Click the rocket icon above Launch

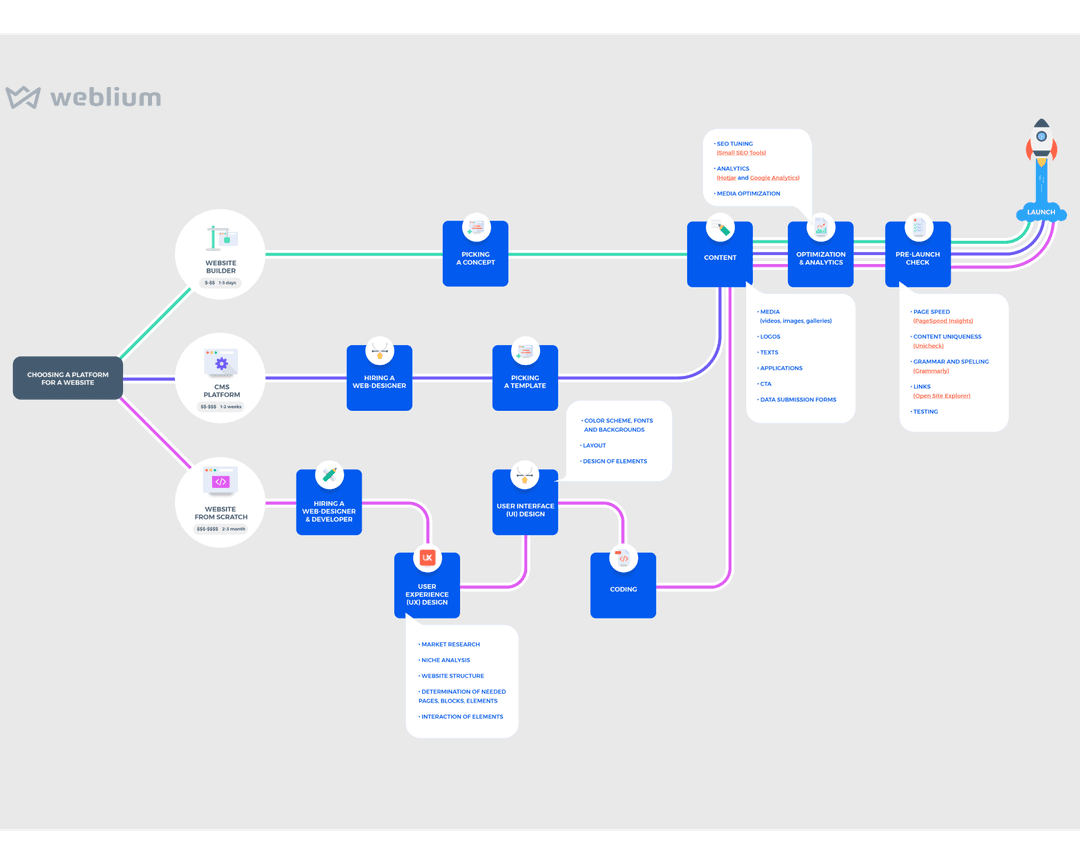coord(1041,144)
